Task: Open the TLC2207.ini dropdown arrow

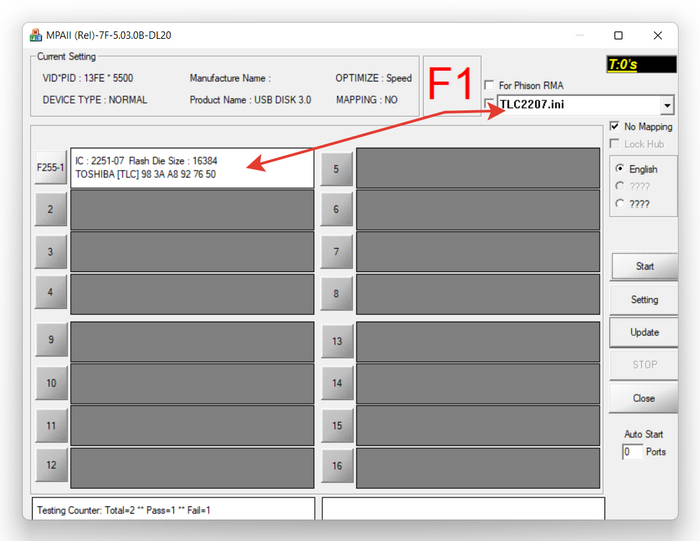Action: click(667, 105)
